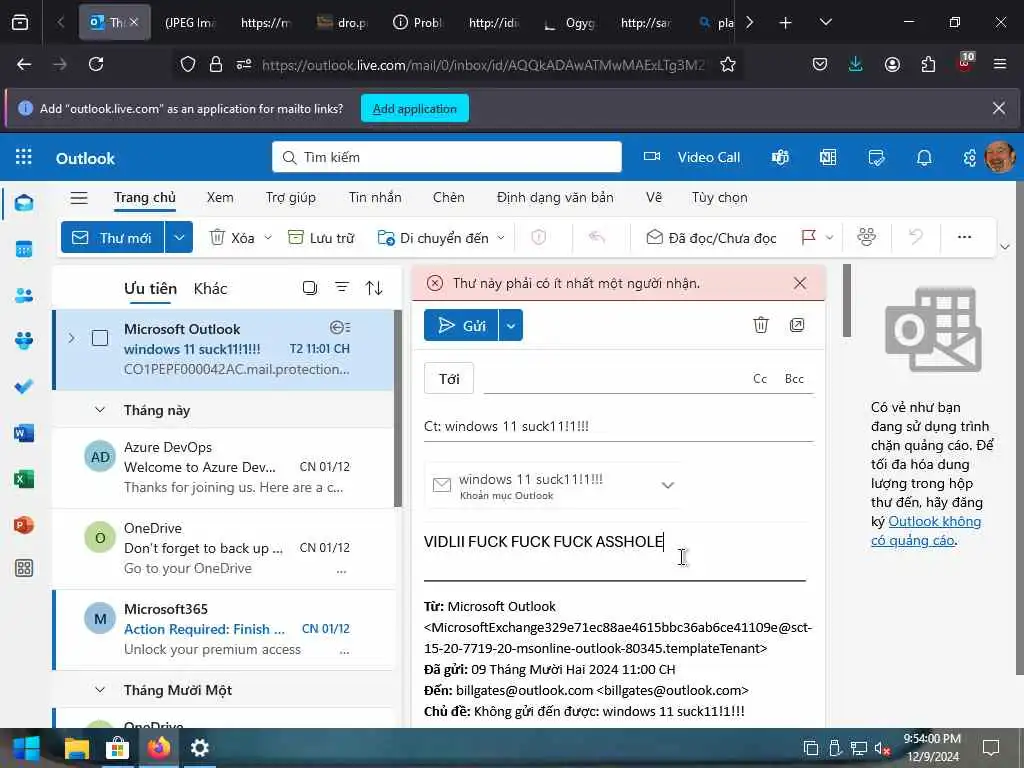This screenshot has height=768, width=1024.
Task: Collapse the Tháng Mười Một group
Action: (100, 690)
